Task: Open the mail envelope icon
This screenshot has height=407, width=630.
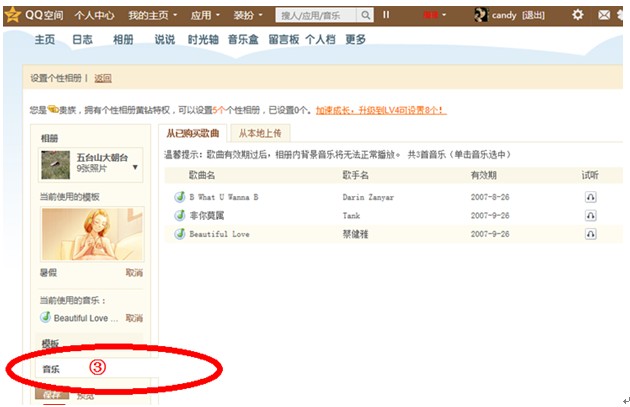Action: [604, 15]
